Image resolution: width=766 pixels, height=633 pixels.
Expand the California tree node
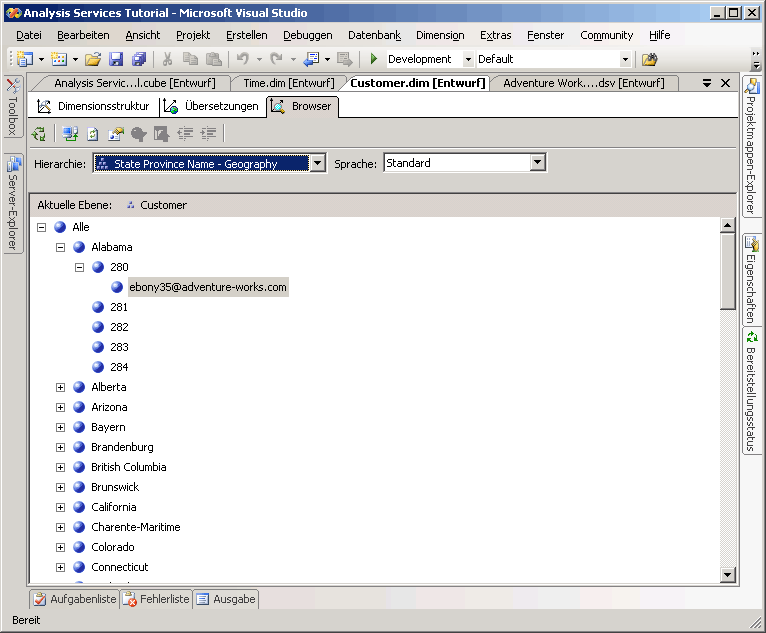pyautogui.click(x=61, y=507)
